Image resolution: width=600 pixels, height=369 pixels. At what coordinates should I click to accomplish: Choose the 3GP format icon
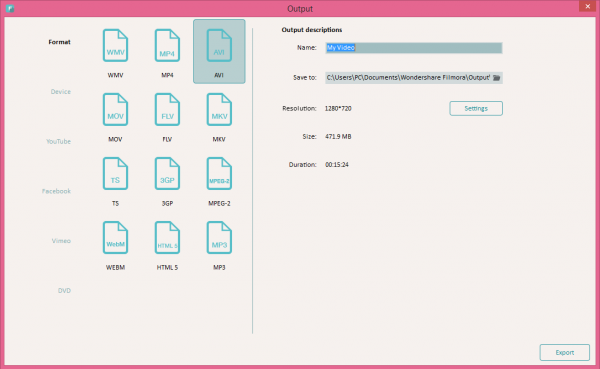pos(167,173)
